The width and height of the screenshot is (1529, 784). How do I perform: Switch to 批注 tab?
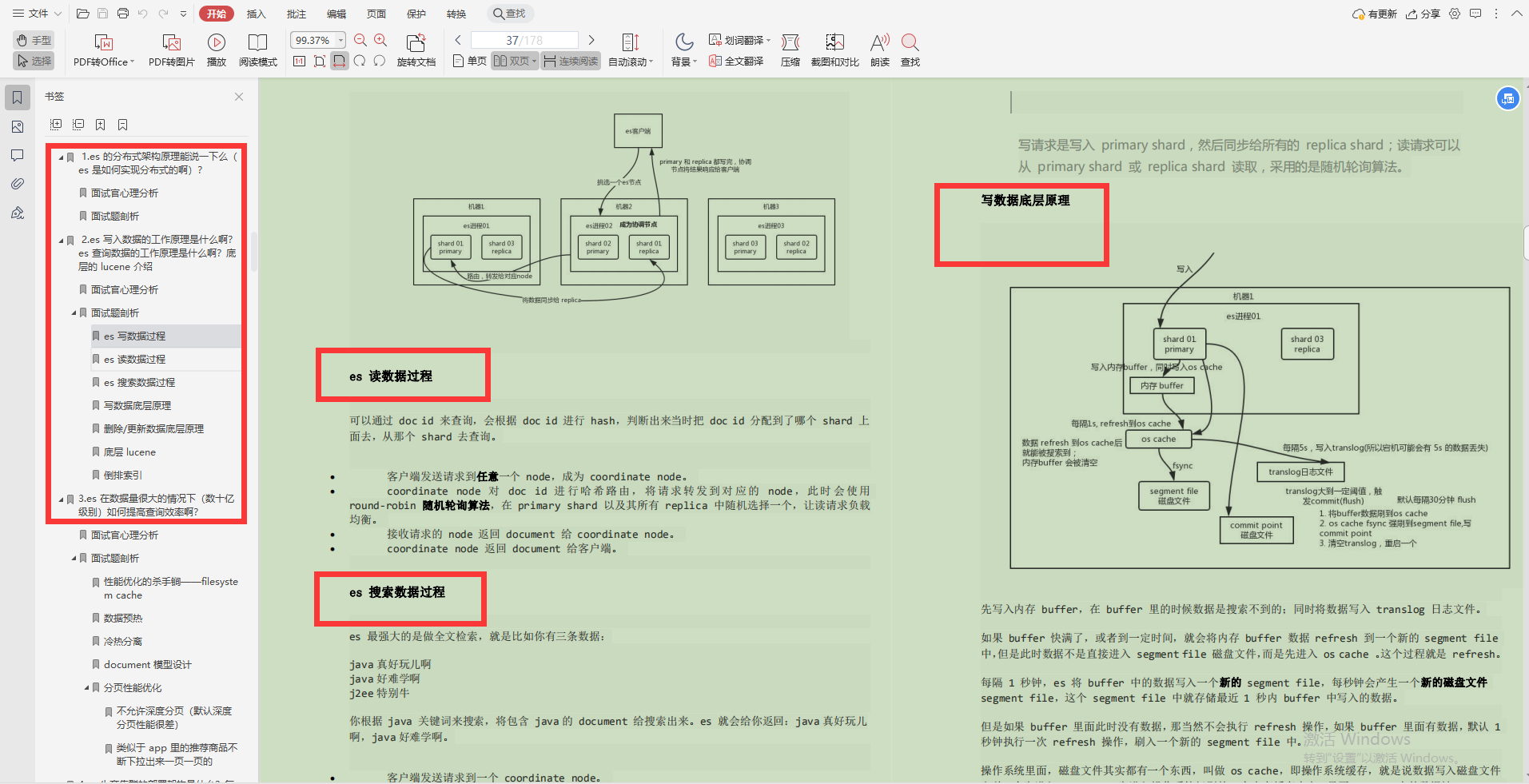click(x=296, y=14)
